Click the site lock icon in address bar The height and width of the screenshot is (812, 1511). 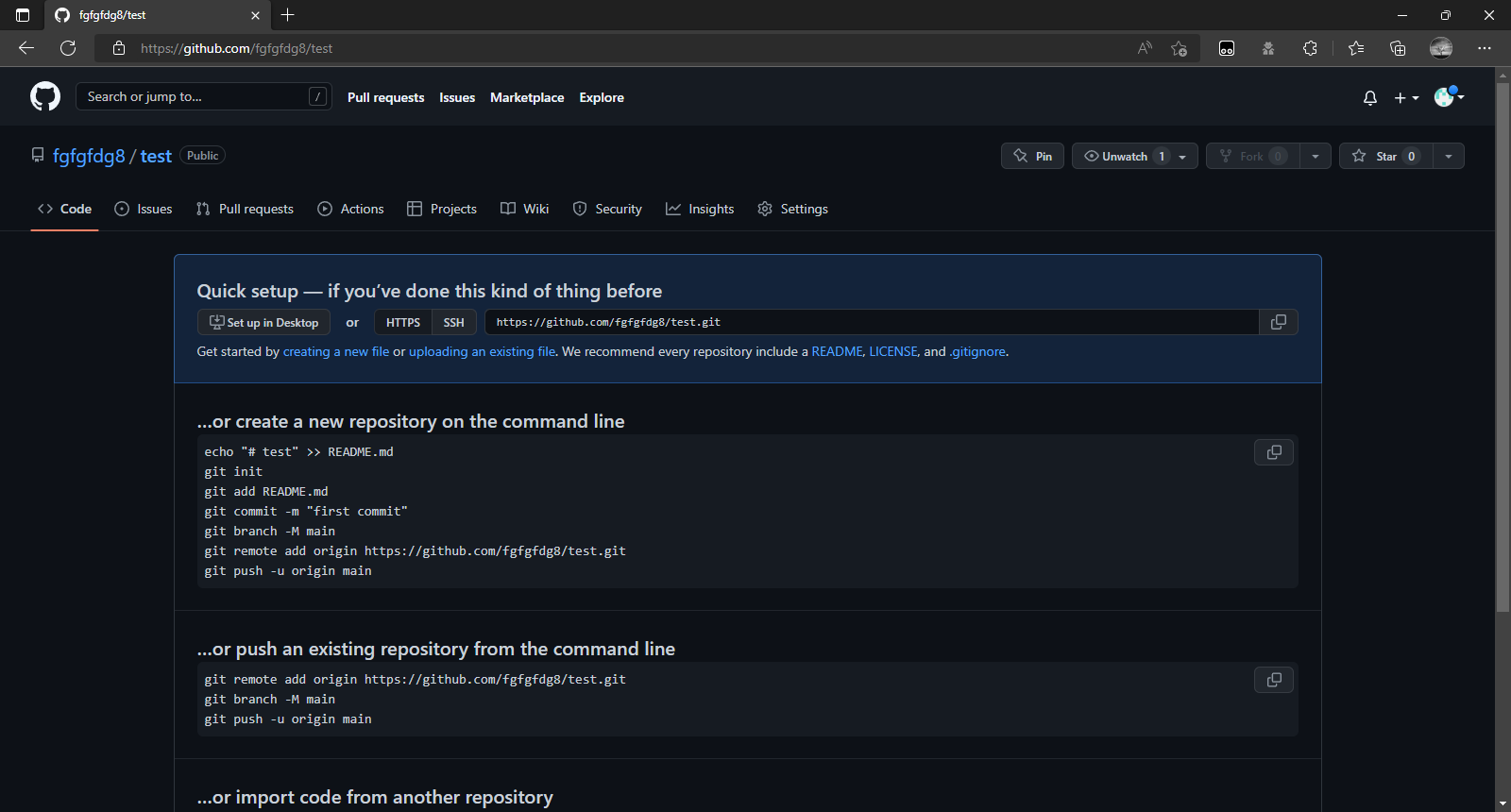(x=119, y=48)
